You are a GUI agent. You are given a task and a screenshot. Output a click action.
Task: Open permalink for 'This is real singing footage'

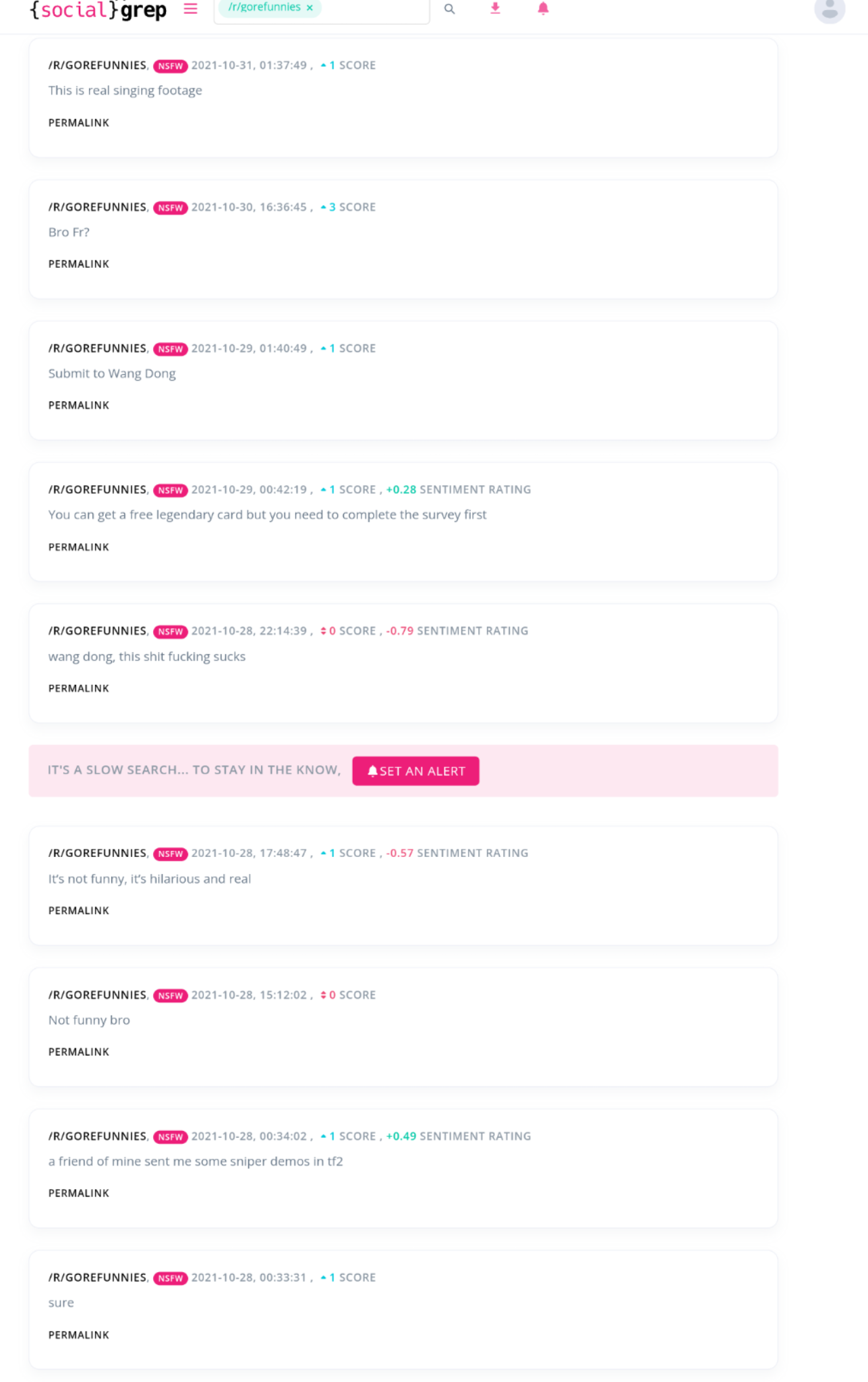[x=79, y=123]
